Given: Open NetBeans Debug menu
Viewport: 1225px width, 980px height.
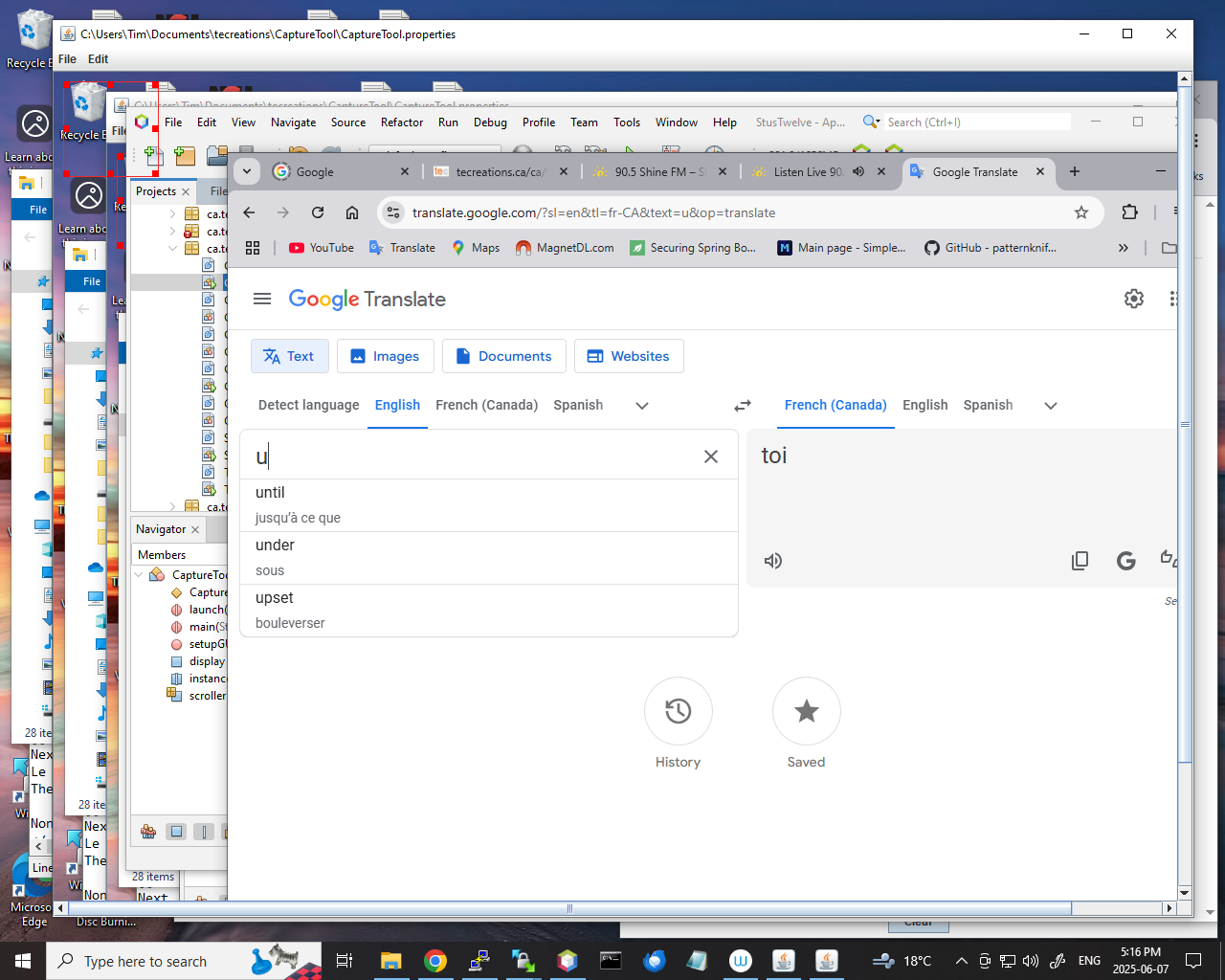Looking at the screenshot, I should click(x=490, y=122).
